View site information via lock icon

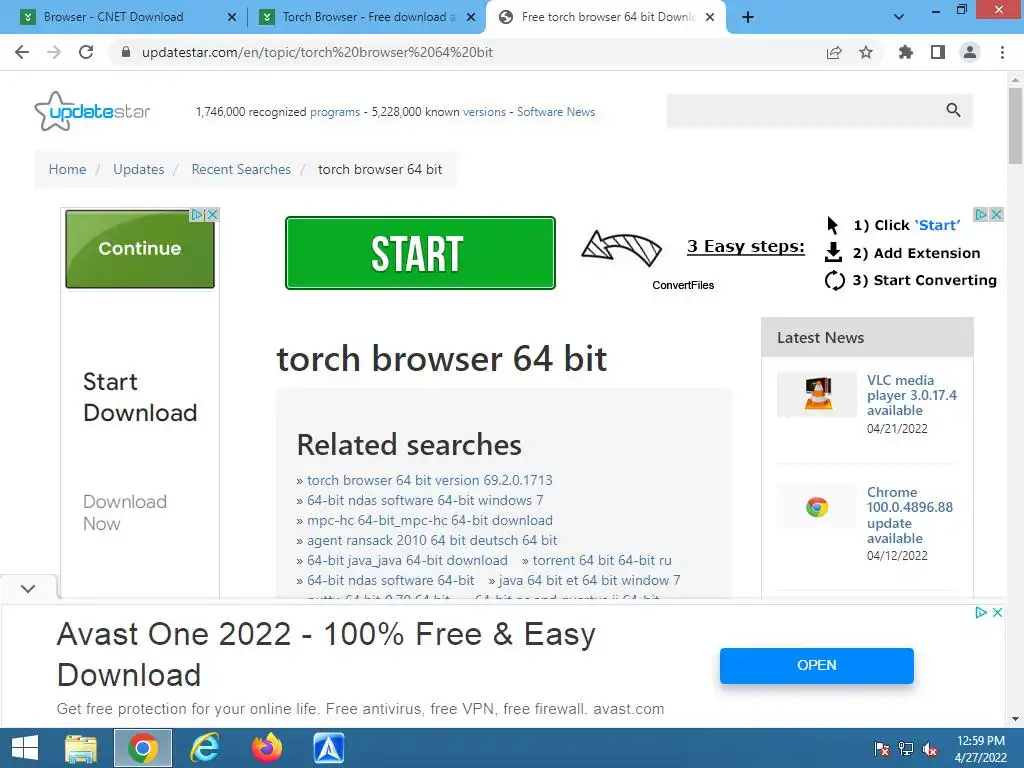point(126,52)
